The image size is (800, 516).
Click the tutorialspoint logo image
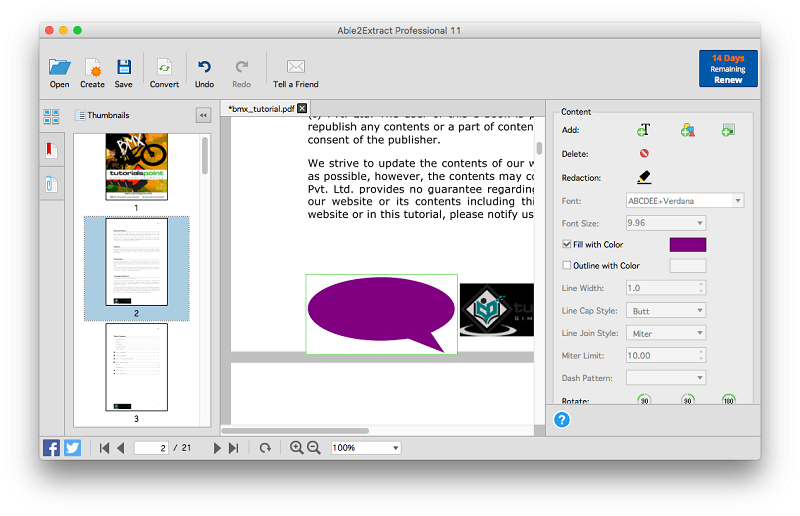496,310
